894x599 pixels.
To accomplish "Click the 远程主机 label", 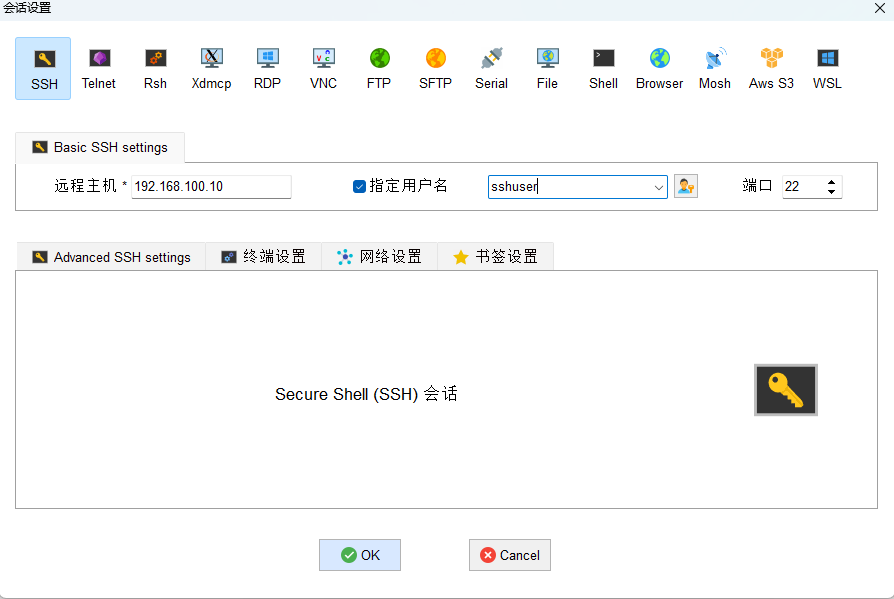I will click(85, 186).
